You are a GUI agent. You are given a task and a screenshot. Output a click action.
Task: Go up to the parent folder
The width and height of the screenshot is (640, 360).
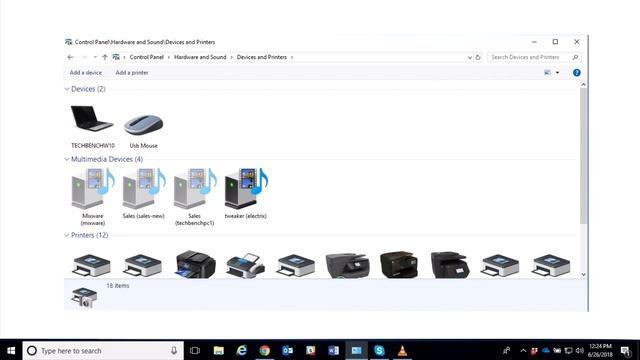click(105, 57)
